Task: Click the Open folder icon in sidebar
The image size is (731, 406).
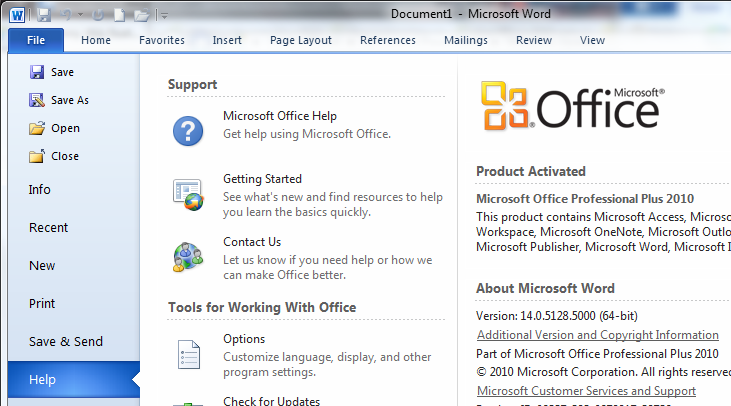Action: coord(37,128)
